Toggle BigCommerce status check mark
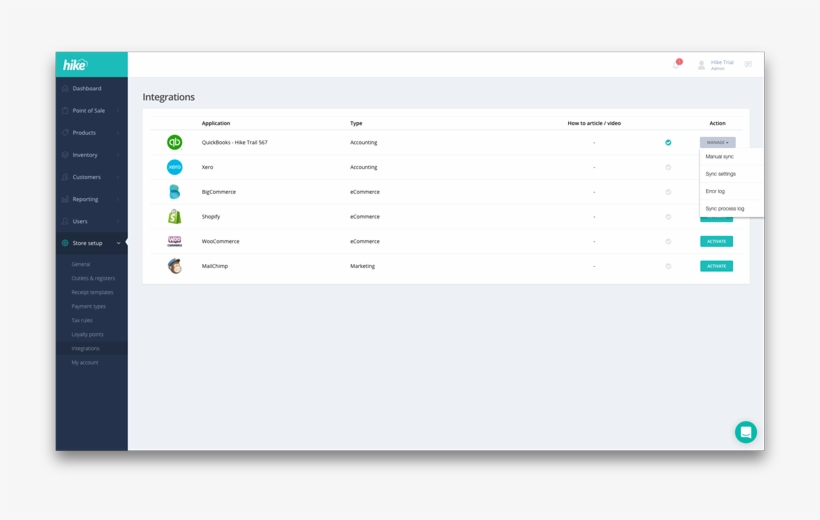This screenshot has width=820, height=520. click(x=668, y=192)
